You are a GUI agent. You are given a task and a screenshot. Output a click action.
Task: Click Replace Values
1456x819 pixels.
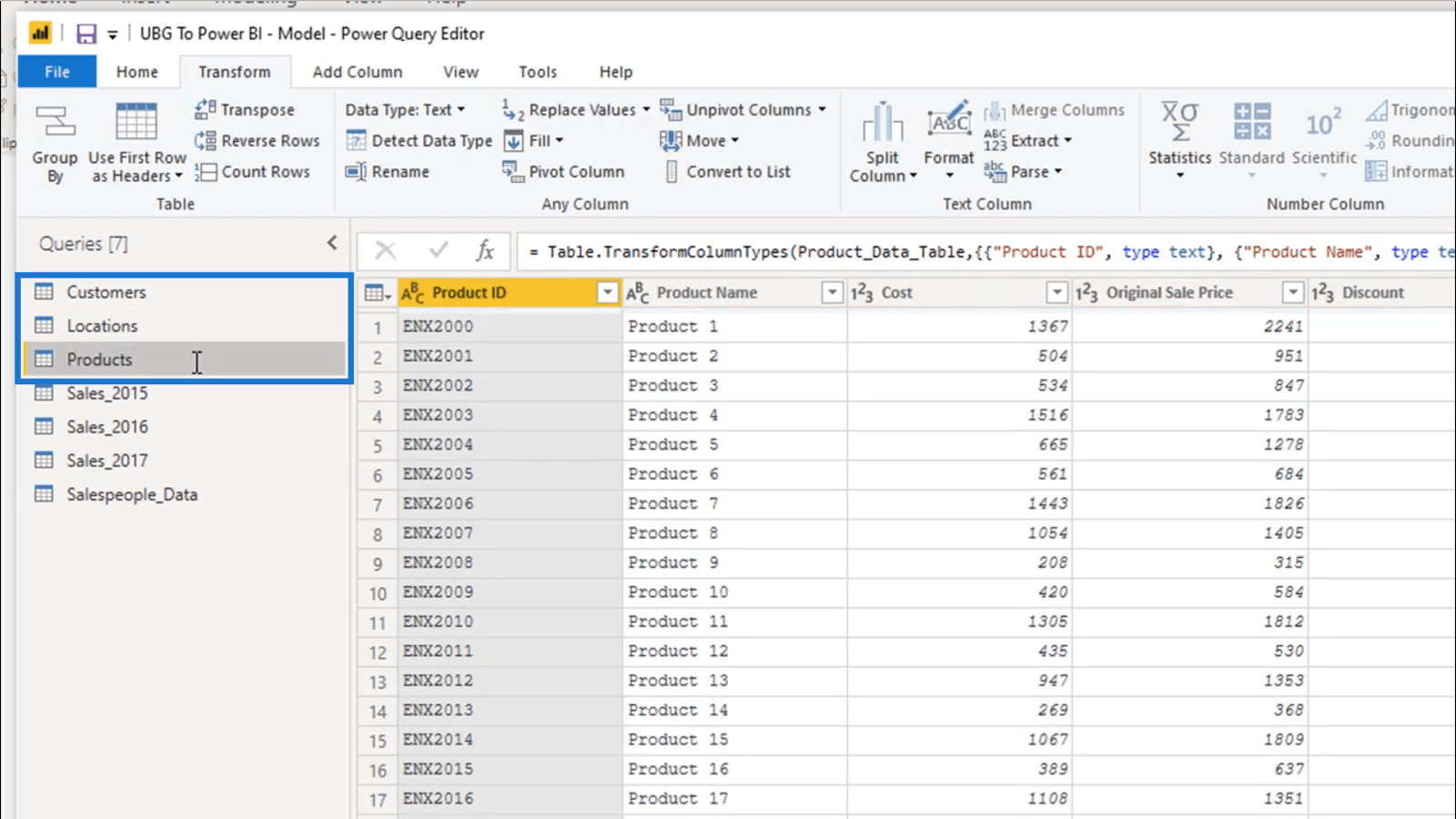(x=569, y=110)
